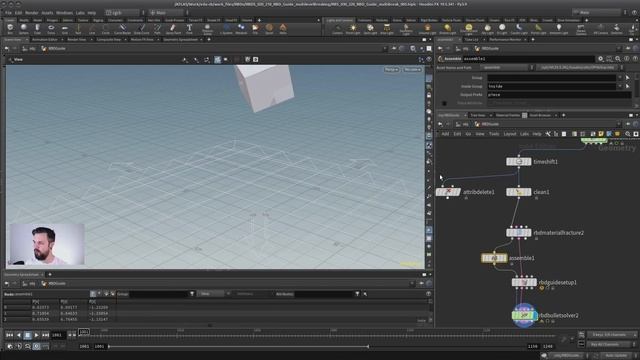640x360 pixels.
Task: Select the rbdguidesetup1 node
Action: pos(524,282)
